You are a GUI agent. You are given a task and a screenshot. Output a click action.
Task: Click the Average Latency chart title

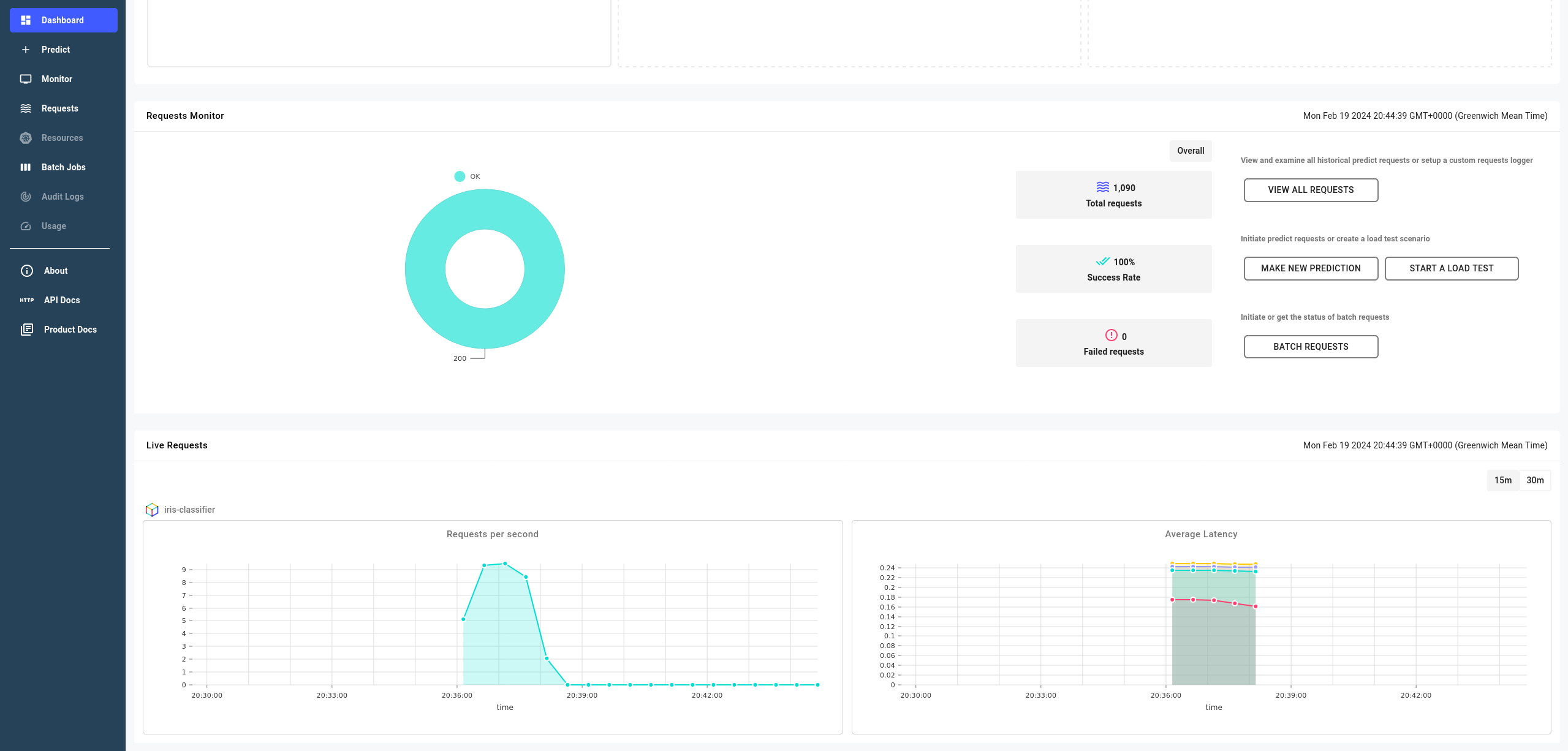click(x=1201, y=534)
